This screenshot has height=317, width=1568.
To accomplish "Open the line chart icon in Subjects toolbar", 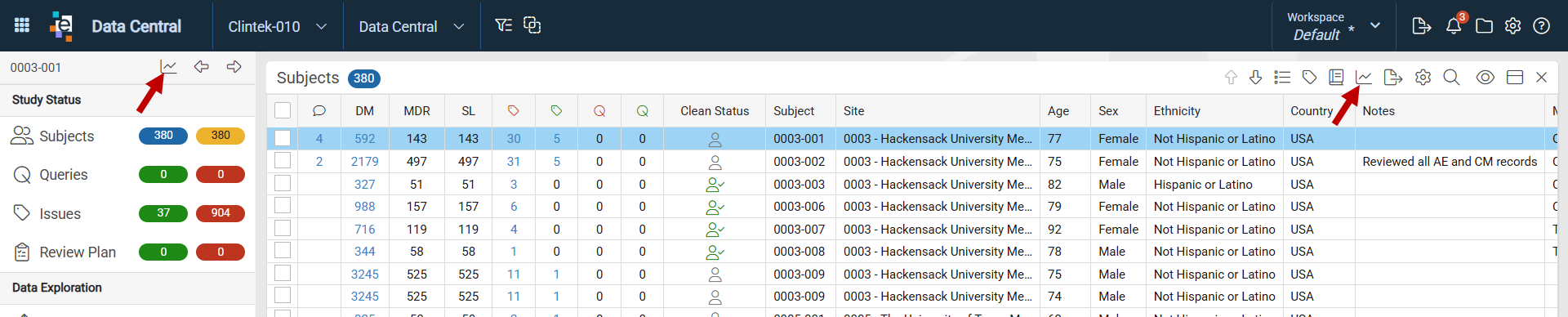I will tap(1363, 77).
